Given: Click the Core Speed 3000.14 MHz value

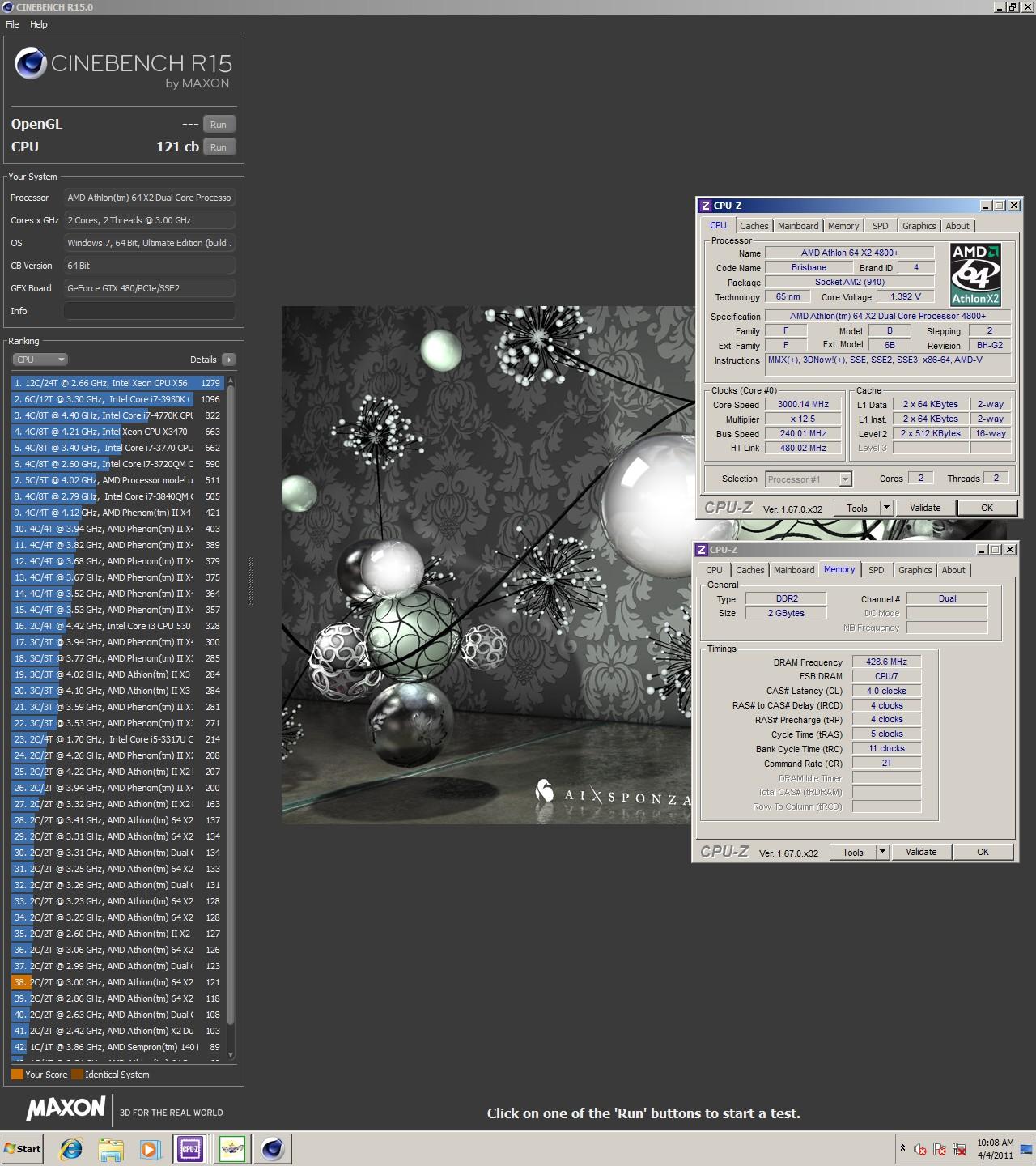Looking at the screenshot, I should point(803,405).
